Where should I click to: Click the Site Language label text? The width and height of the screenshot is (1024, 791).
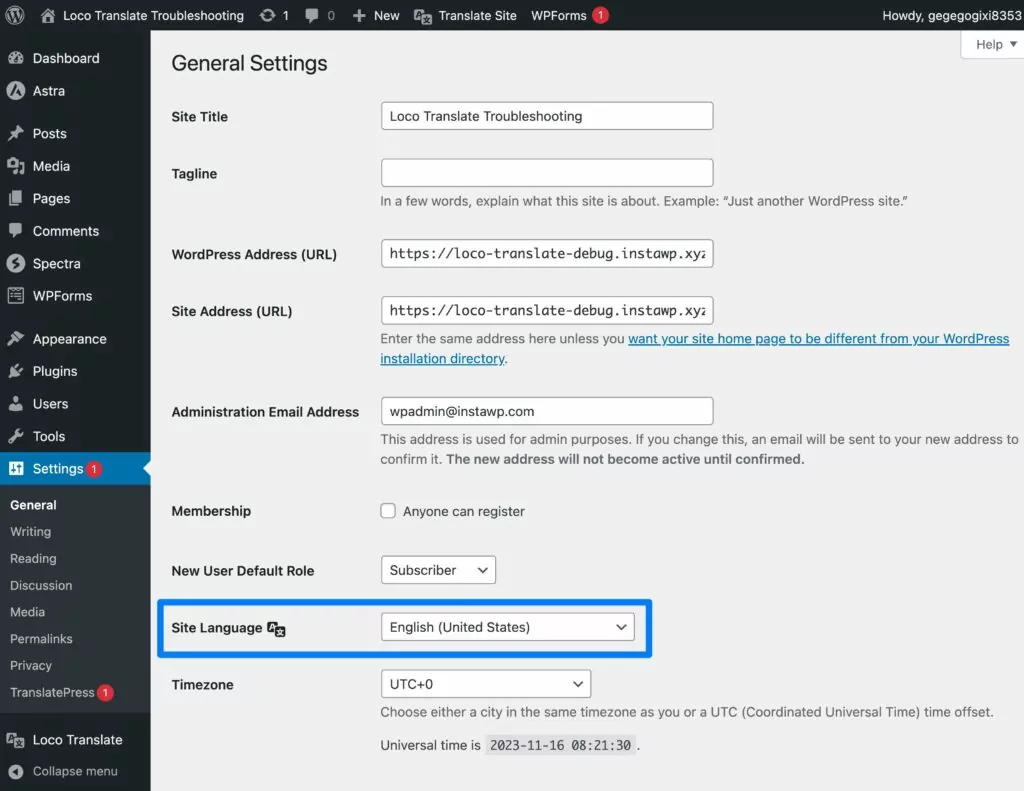coord(217,628)
